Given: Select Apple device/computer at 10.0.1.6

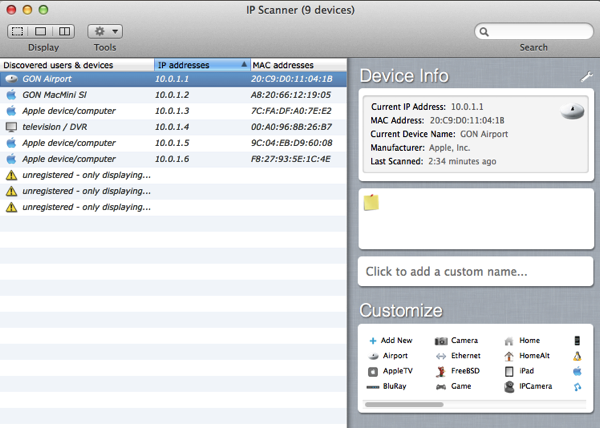Looking at the screenshot, I should [173, 159].
